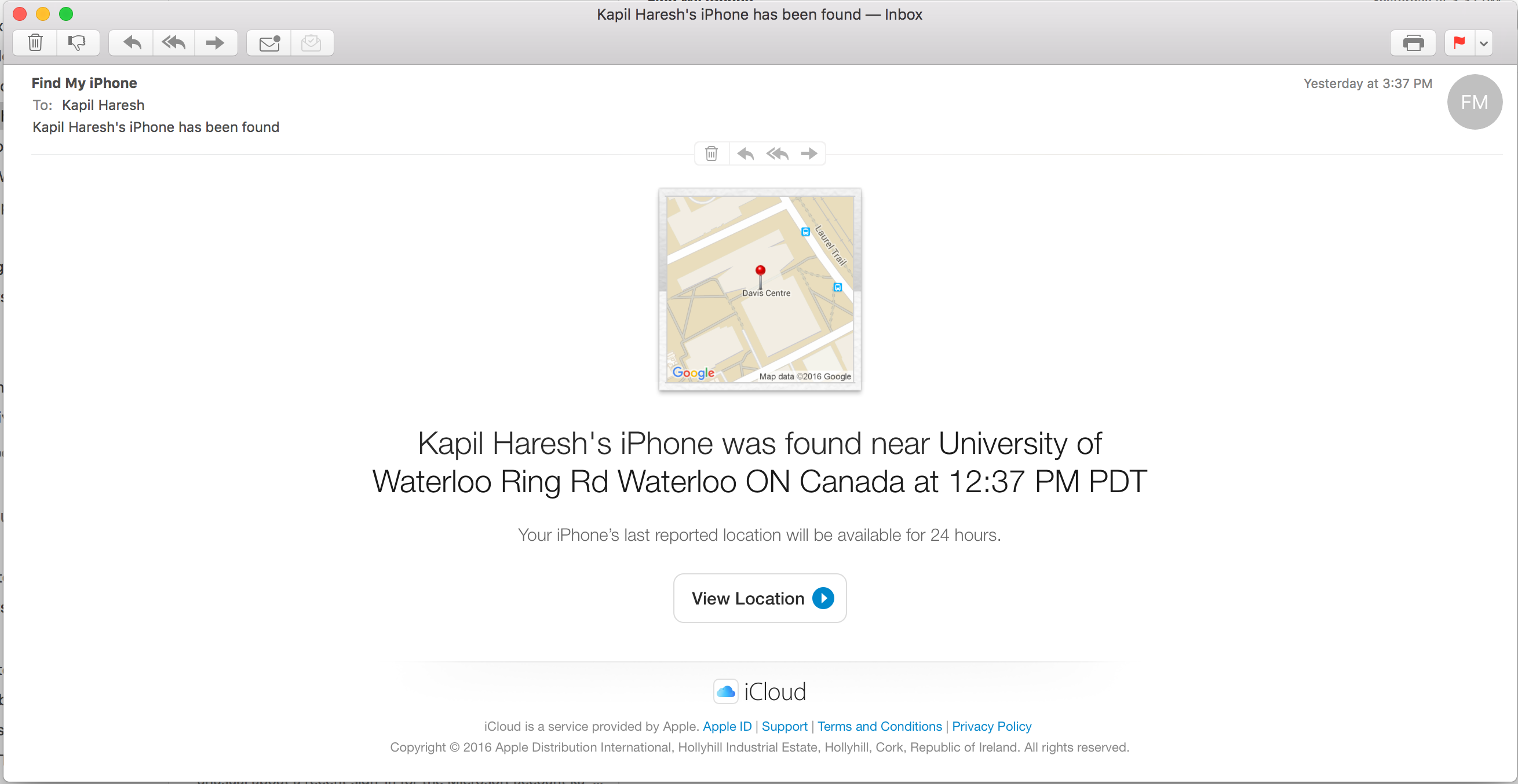
Task: Close the window with the red button
Action: [x=20, y=13]
